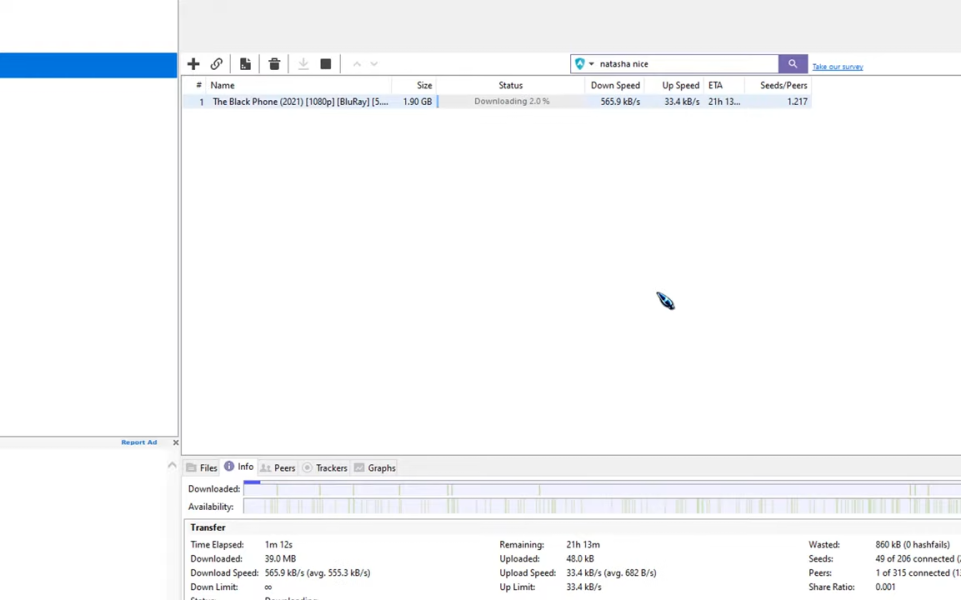Open search provider dropdown arrow
The width and height of the screenshot is (961, 600).
pos(591,64)
